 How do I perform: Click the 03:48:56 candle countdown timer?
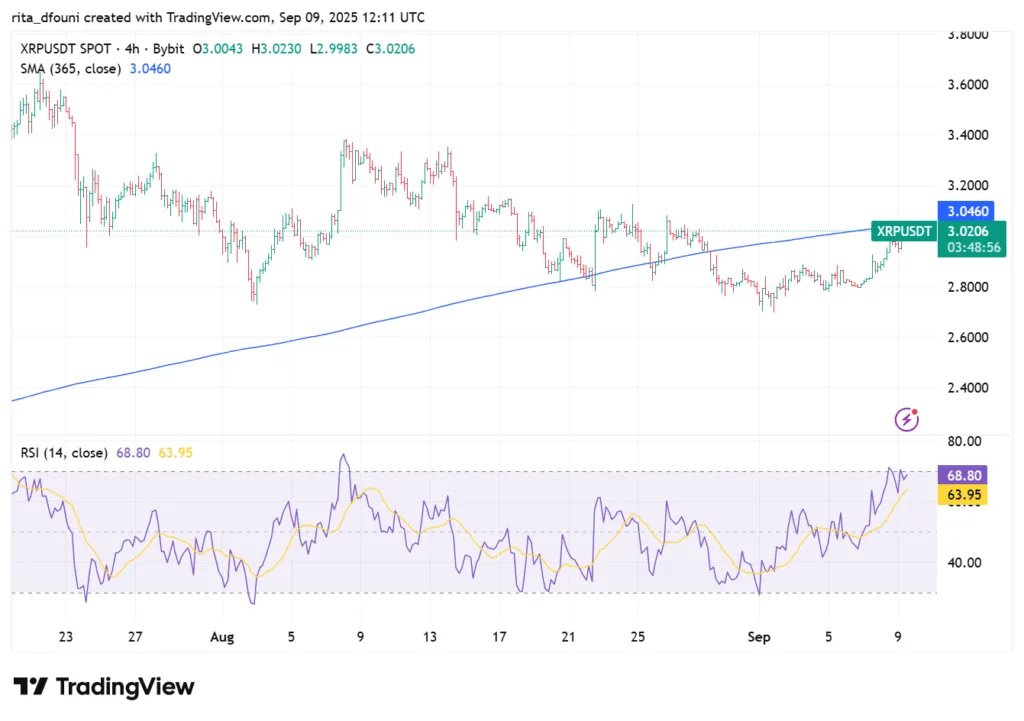[966, 248]
